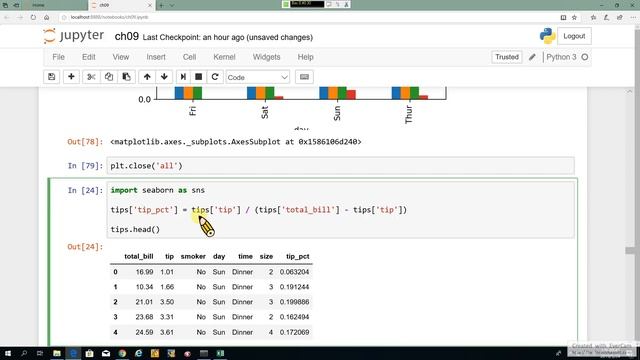
Task: Click the pencil edit icon beside Trusted
Action: (x=532, y=57)
